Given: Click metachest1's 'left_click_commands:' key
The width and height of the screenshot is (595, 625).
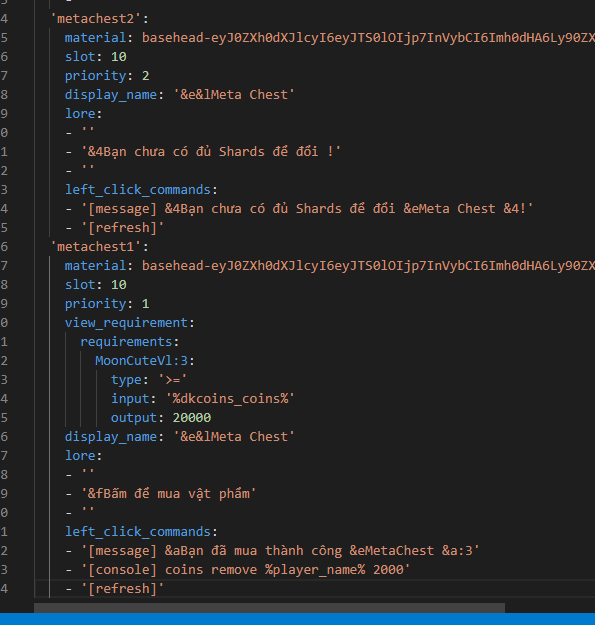Looking at the screenshot, I should (141, 532).
